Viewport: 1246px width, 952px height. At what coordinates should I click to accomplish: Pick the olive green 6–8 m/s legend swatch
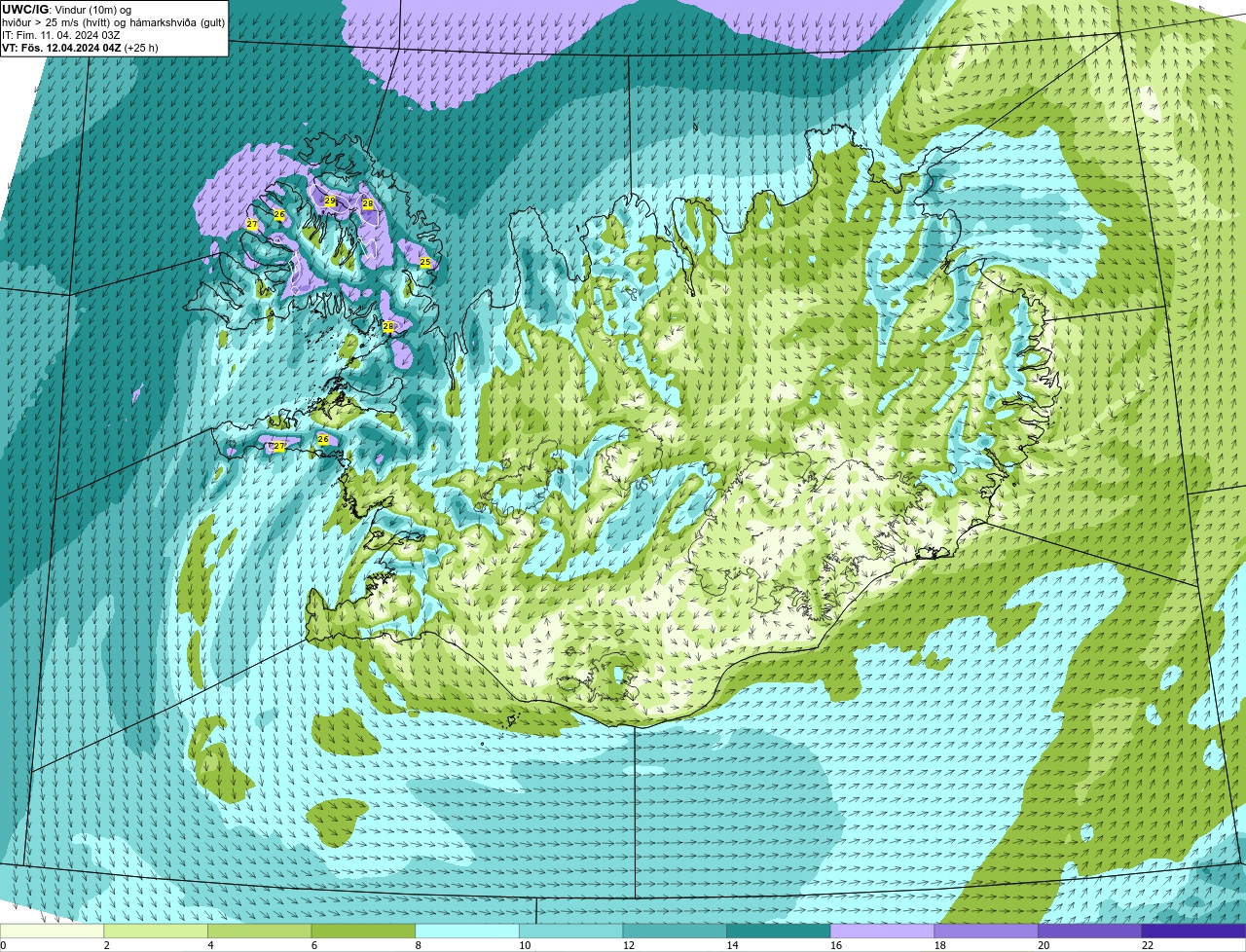click(x=363, y=931)
